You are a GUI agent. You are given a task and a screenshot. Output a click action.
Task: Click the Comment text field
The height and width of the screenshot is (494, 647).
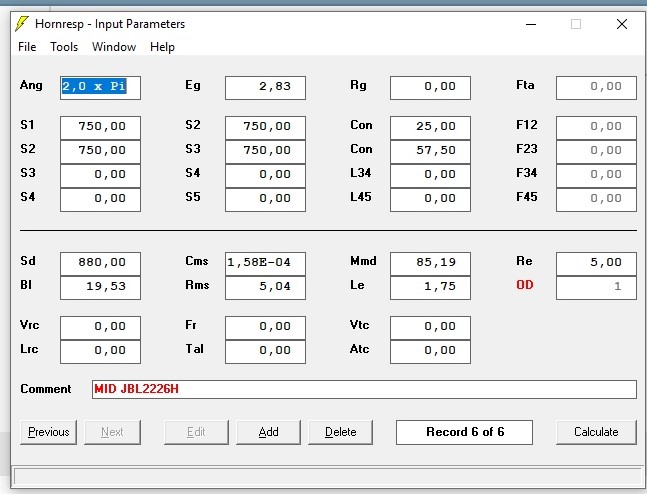(364, 389)
